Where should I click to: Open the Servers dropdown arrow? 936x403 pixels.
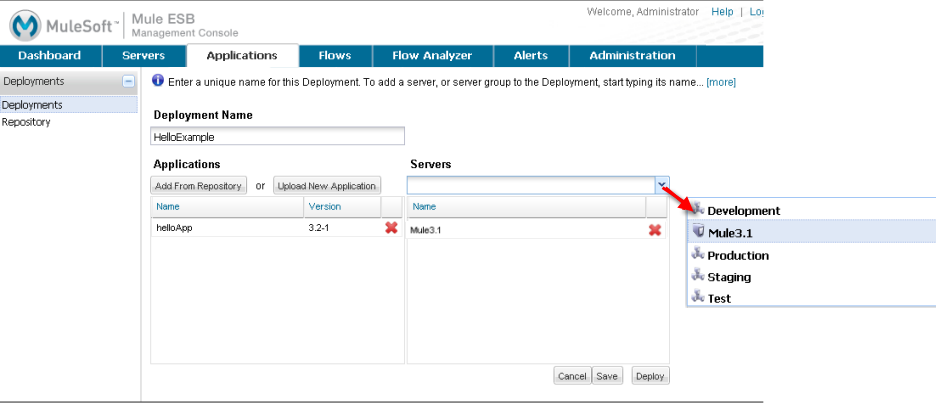coord(662,185)
